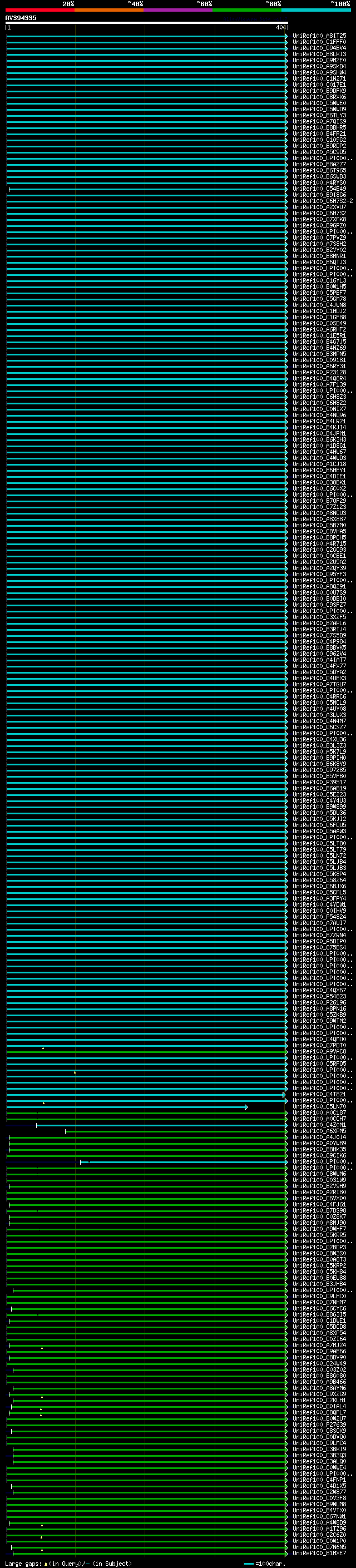Select the UniRef100_B8MNR1 label

[319, 256]
